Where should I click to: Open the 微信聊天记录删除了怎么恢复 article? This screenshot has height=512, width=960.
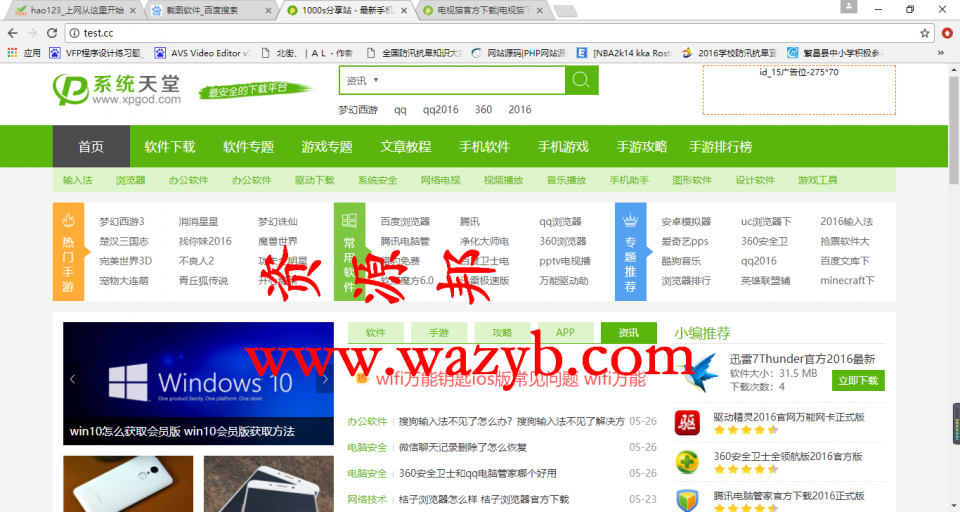tap(463, 447)
